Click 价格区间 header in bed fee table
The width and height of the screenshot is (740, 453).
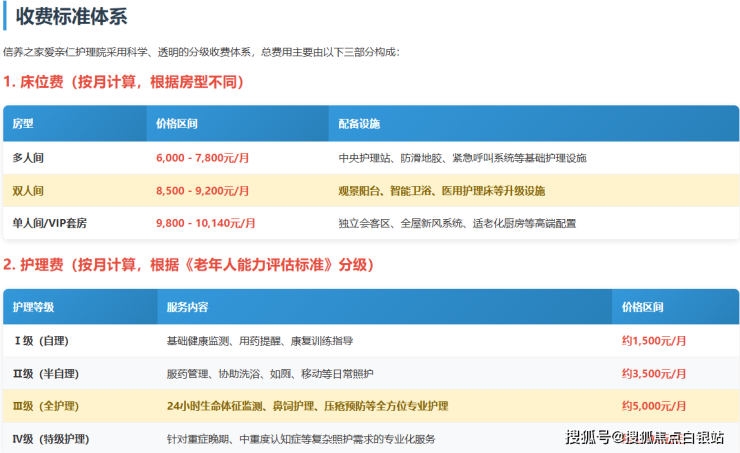tap(177, 124)
